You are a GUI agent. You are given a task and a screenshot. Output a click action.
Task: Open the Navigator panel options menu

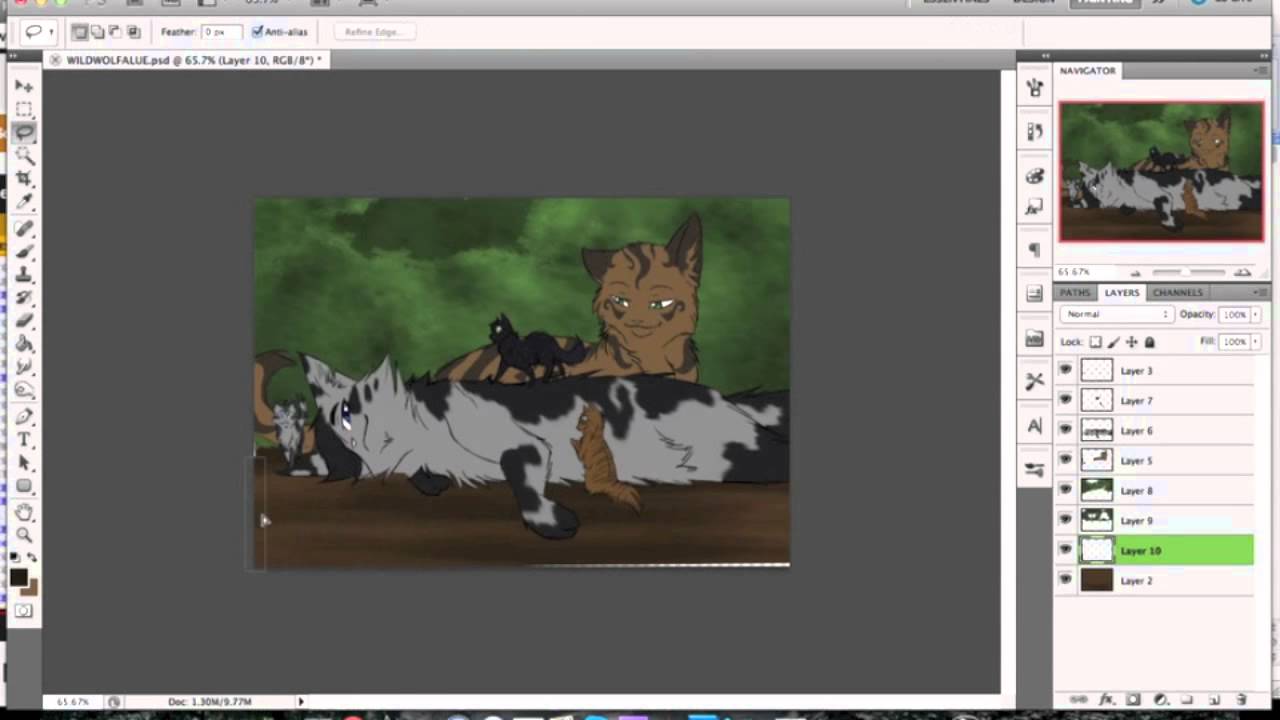click(1262, 70)
